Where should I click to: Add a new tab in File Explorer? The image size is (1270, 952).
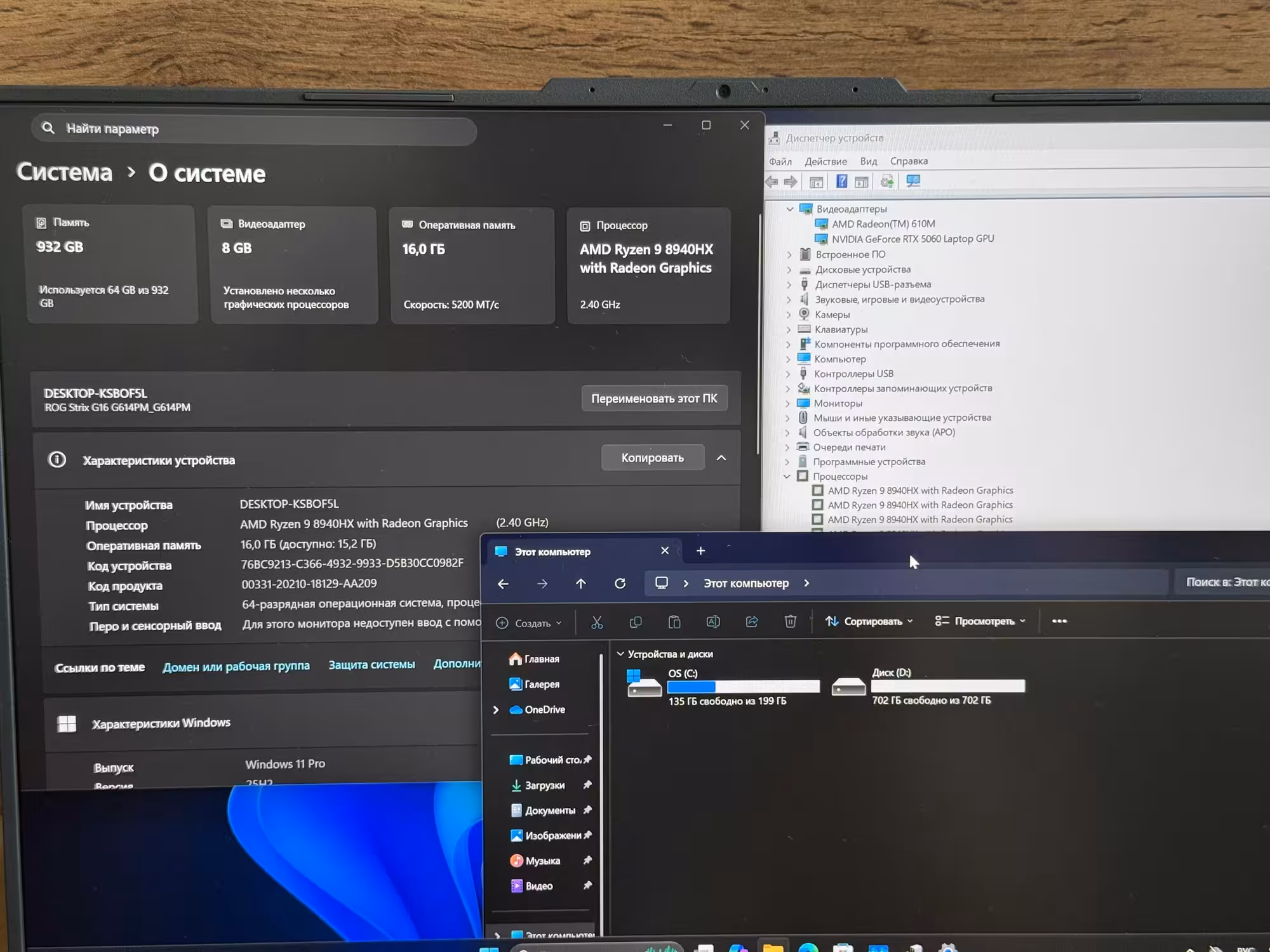tap(700, 551)
